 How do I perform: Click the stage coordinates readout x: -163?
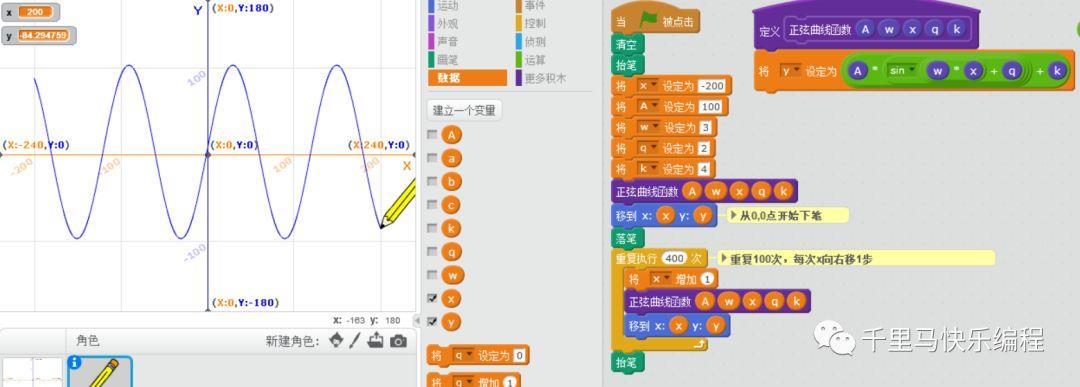pos(349,320)
